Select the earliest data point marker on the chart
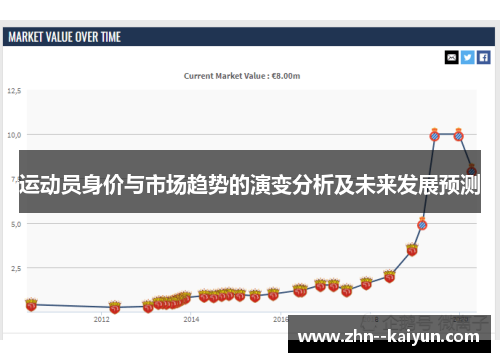The height and width of the screenshot is (362, 500). 31,304
